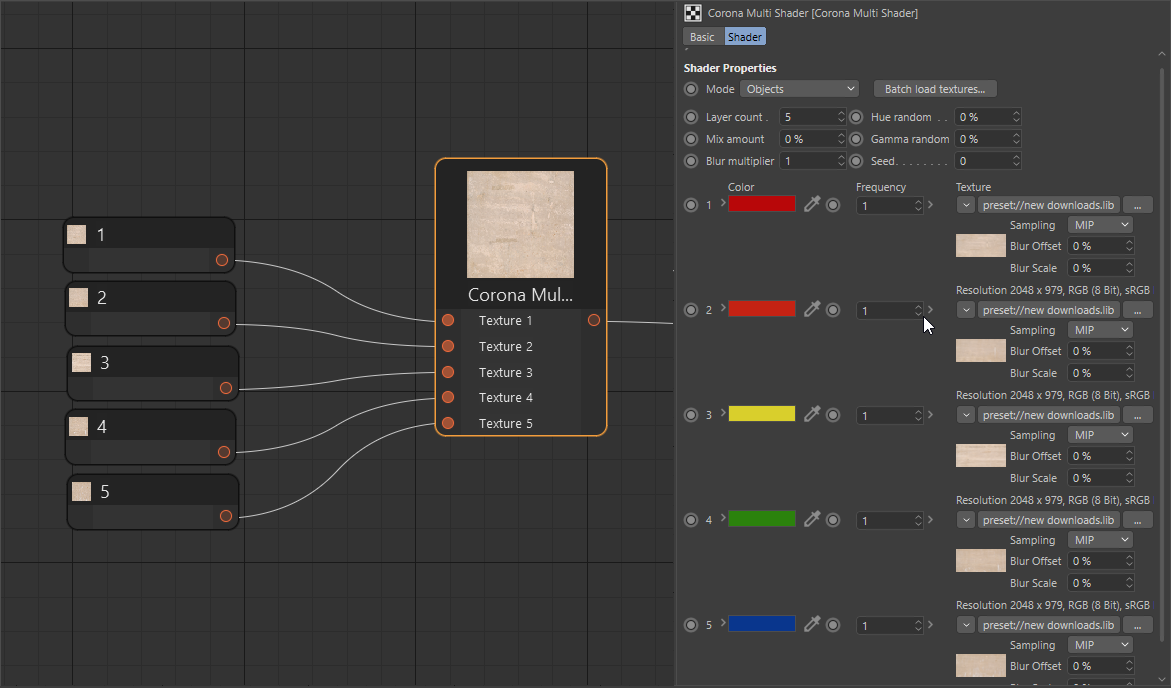Click the Texture 2 input port
This screenshot has height=688, width=1171.
pos(448,346)
